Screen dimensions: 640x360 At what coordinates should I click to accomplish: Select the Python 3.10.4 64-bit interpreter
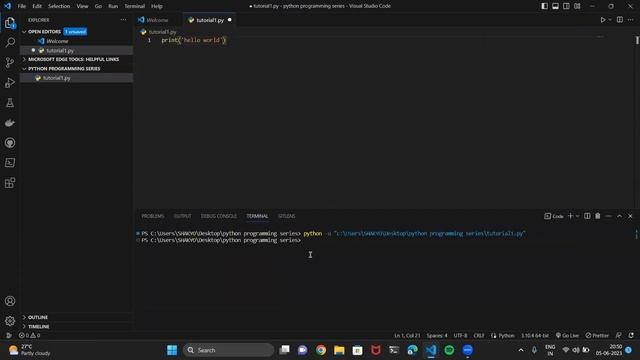click(x=534, y=335)
